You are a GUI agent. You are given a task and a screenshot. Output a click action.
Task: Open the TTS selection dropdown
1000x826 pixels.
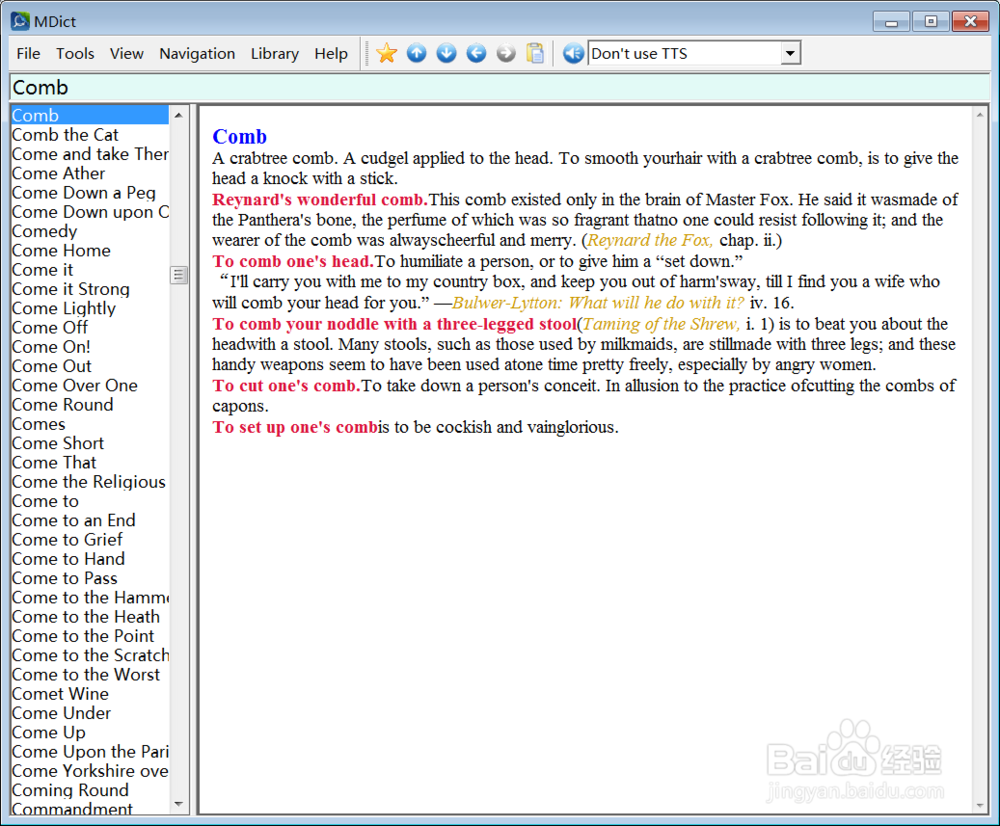pyautogui.click(x=790, y=54)
